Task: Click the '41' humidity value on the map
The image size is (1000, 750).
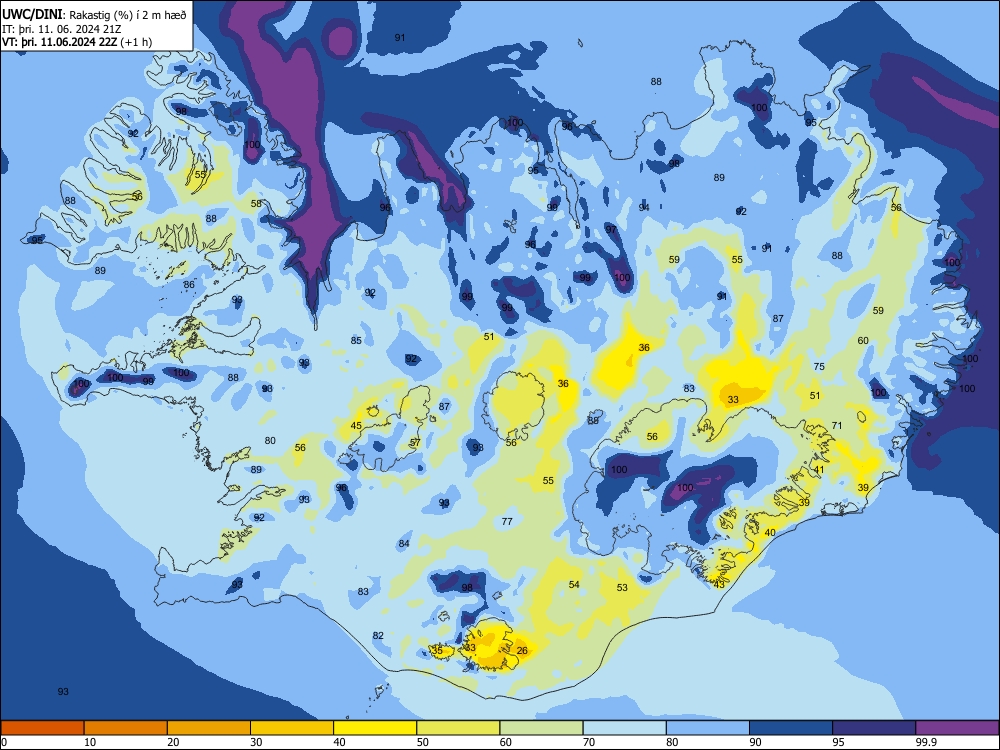Action: [x=819, y=469]
